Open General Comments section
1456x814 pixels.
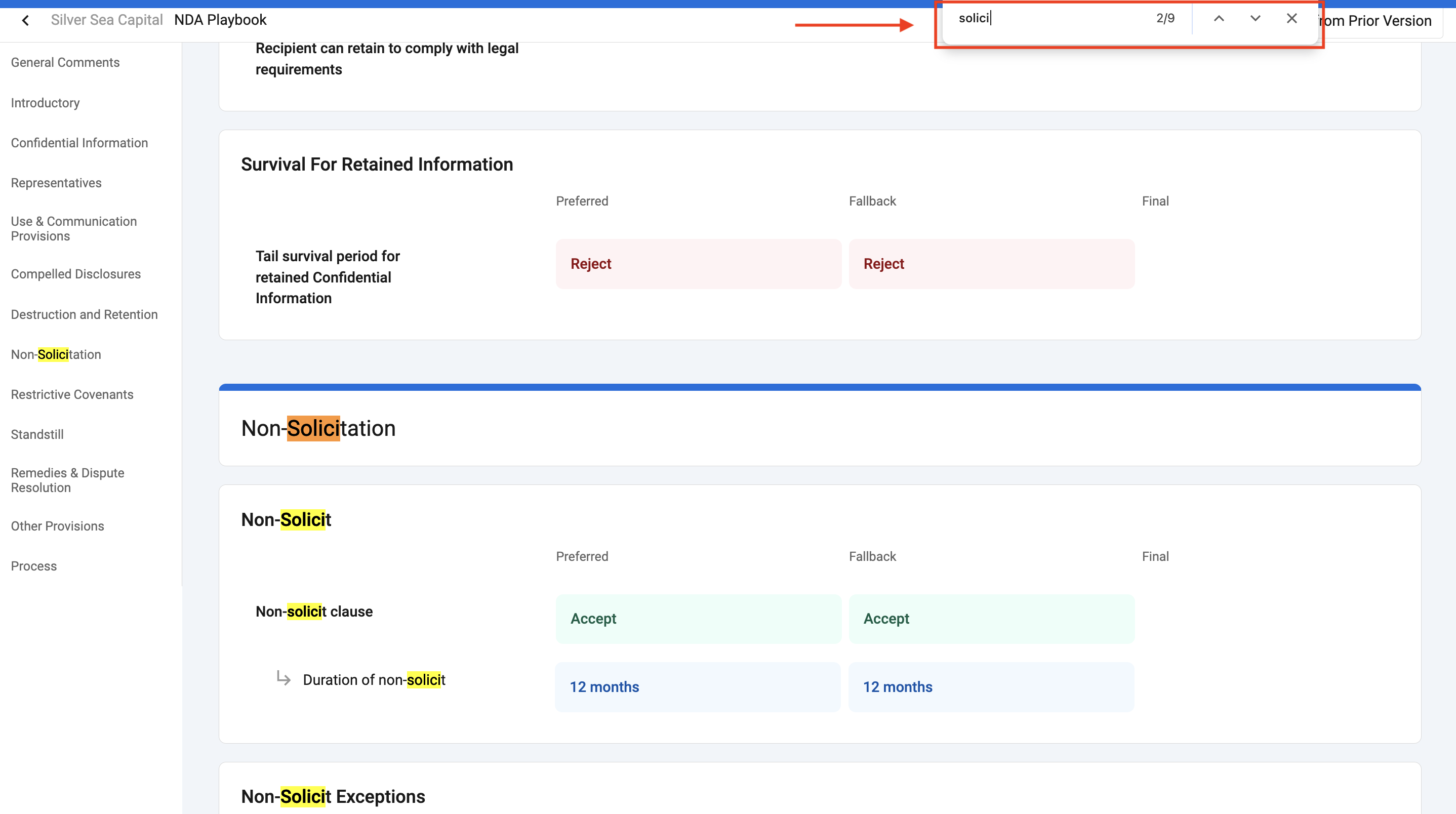pyautogui.click(x=65, y=62)
